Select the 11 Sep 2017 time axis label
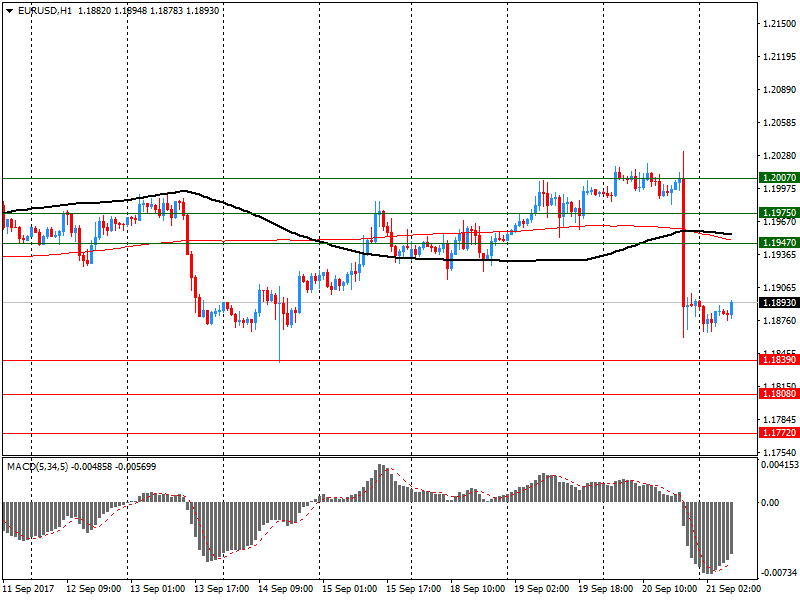The height and width of the screenshot is (600, 800). (x=29, y=588)
